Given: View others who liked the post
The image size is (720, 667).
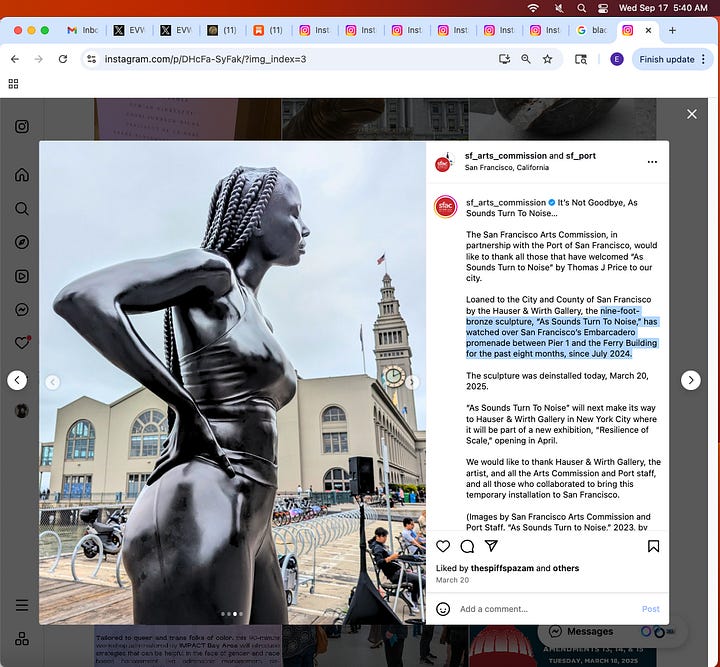Looking at the screenshot, I should coord(566,568).
